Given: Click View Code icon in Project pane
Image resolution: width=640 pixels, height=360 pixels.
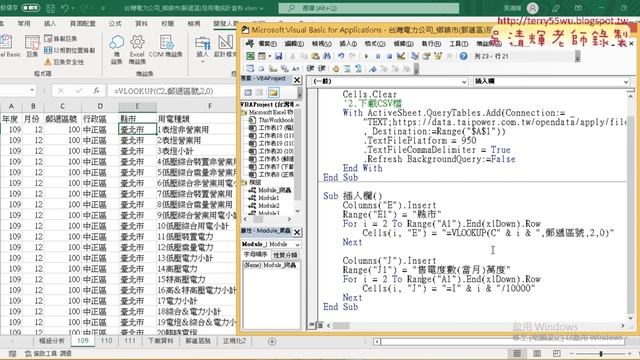Looking at the screenshot, I should click(x=248, y=93).
